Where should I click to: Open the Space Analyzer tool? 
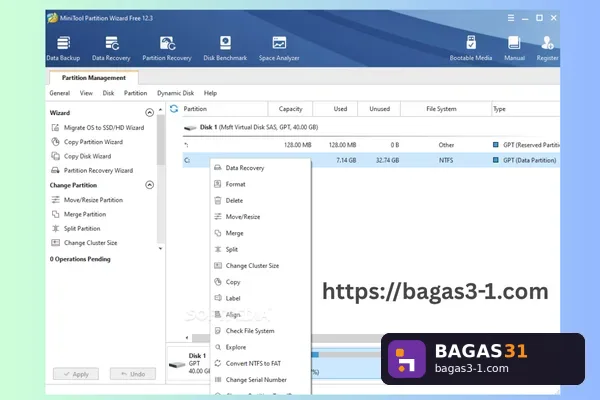point(279,49)
